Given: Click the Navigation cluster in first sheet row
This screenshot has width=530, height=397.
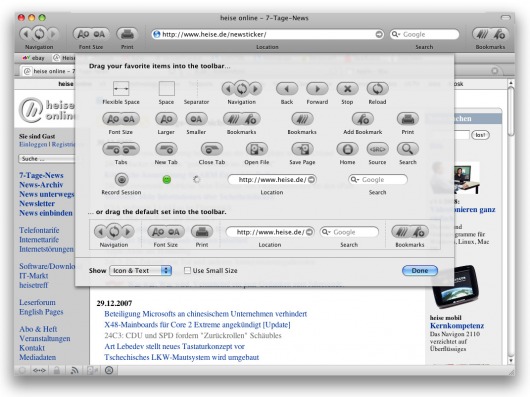Looking at the screenshot, I should pyautogui.click(x=241, y=89).
